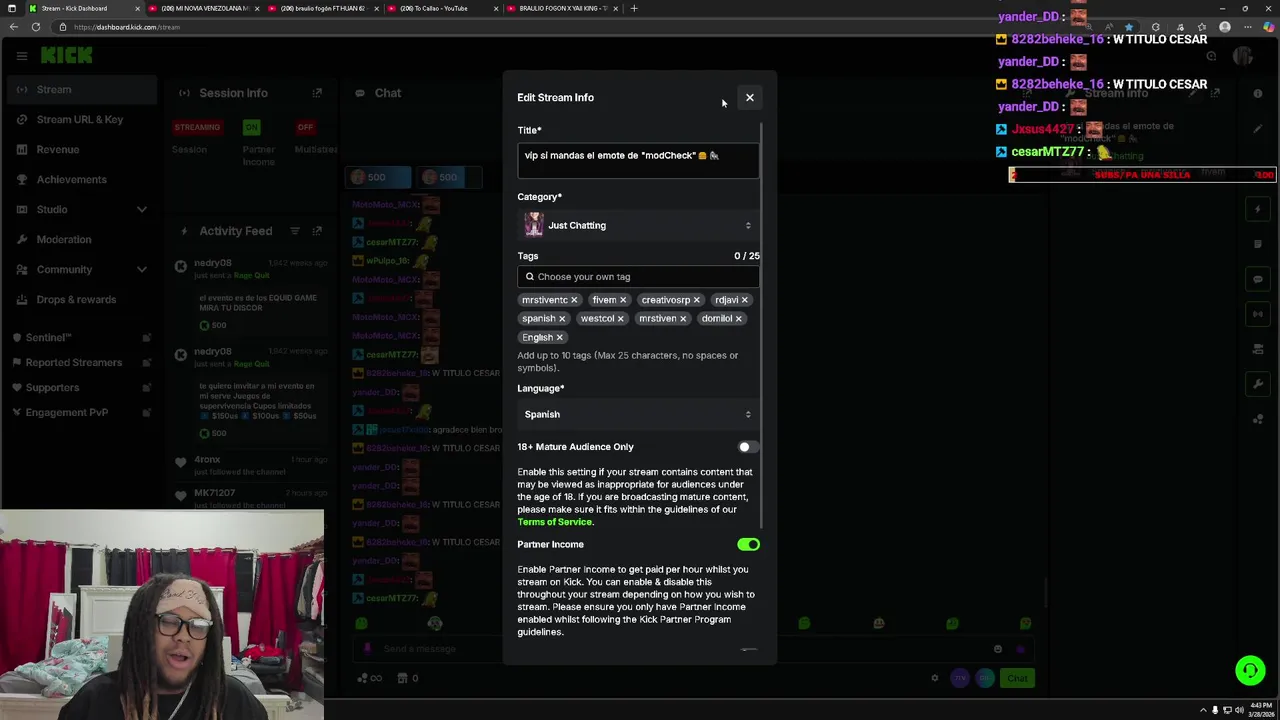Pop out the Session Info panel
This screenshot has width=1280, height=720.
pos(317,93)
